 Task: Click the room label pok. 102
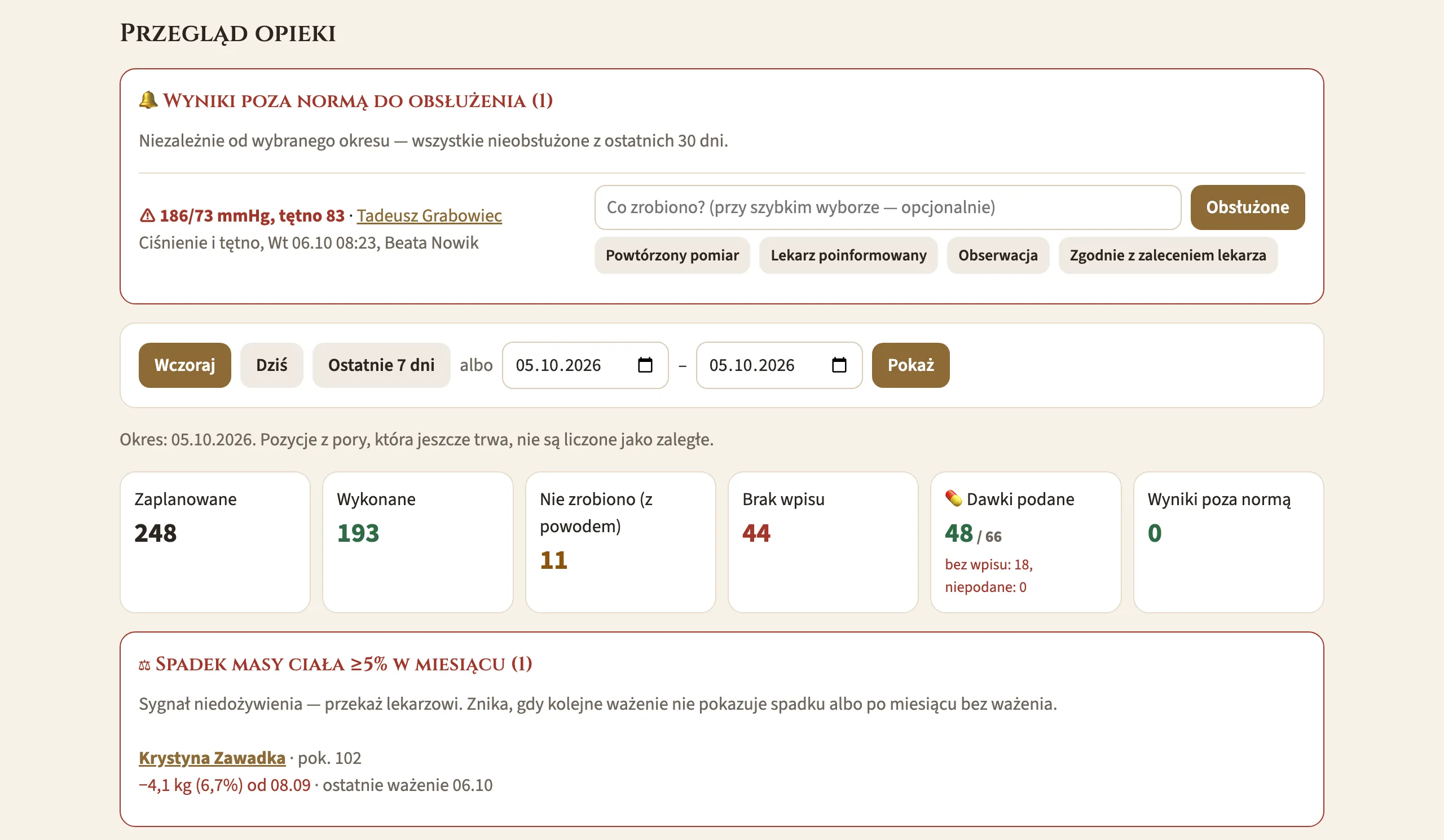329,758
